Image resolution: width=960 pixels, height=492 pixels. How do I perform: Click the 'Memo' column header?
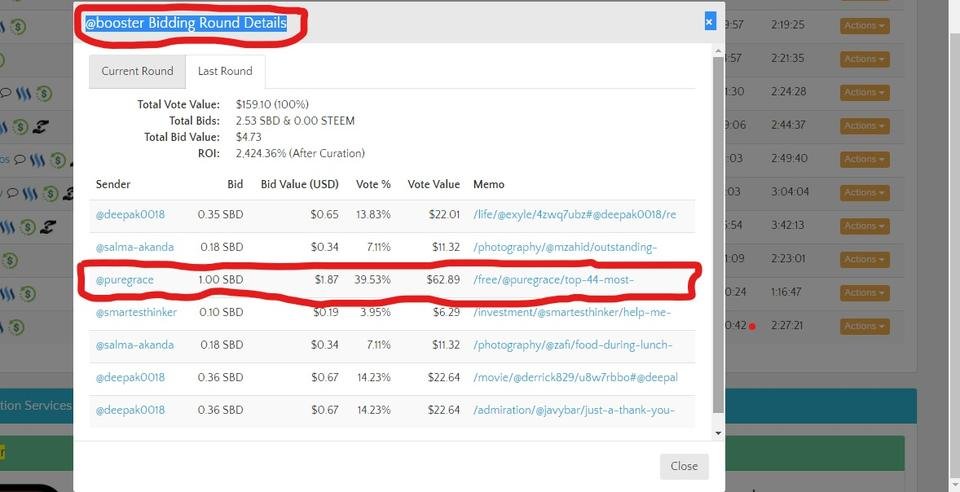point(489,184)
